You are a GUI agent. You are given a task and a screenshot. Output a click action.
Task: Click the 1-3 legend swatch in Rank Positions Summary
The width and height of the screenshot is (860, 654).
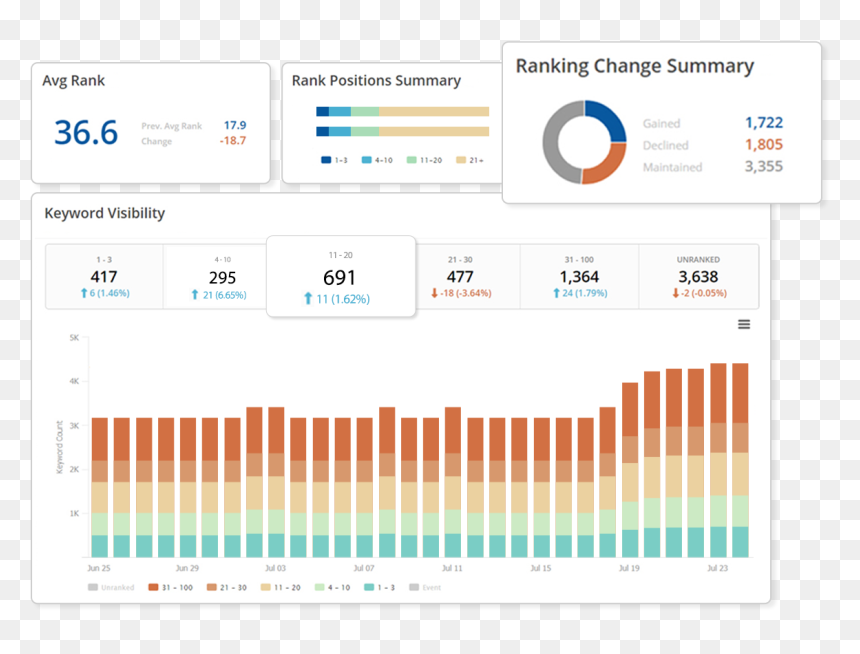click(326, 160)
